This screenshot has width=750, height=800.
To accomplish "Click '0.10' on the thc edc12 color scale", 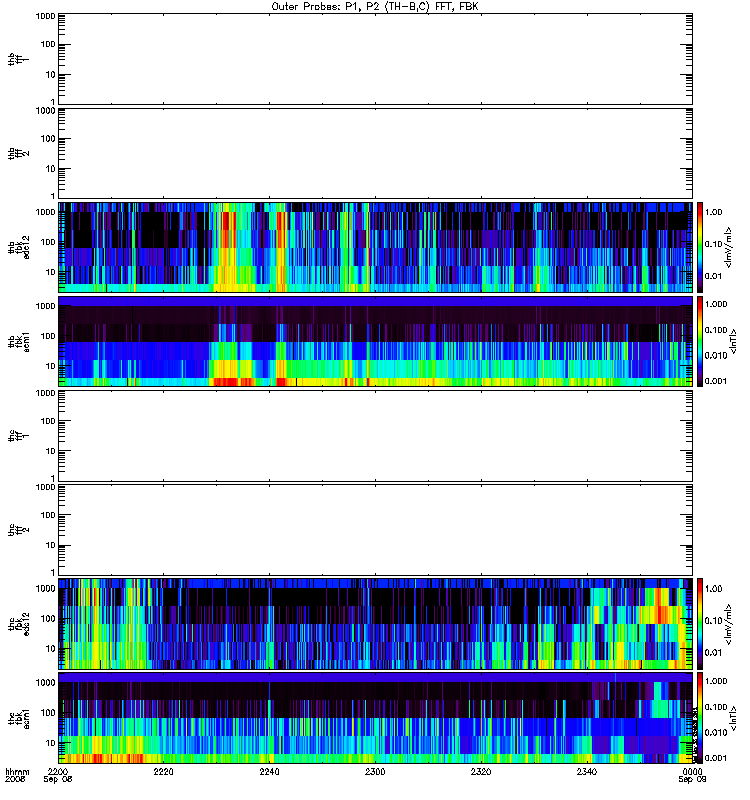I will 714,620.
